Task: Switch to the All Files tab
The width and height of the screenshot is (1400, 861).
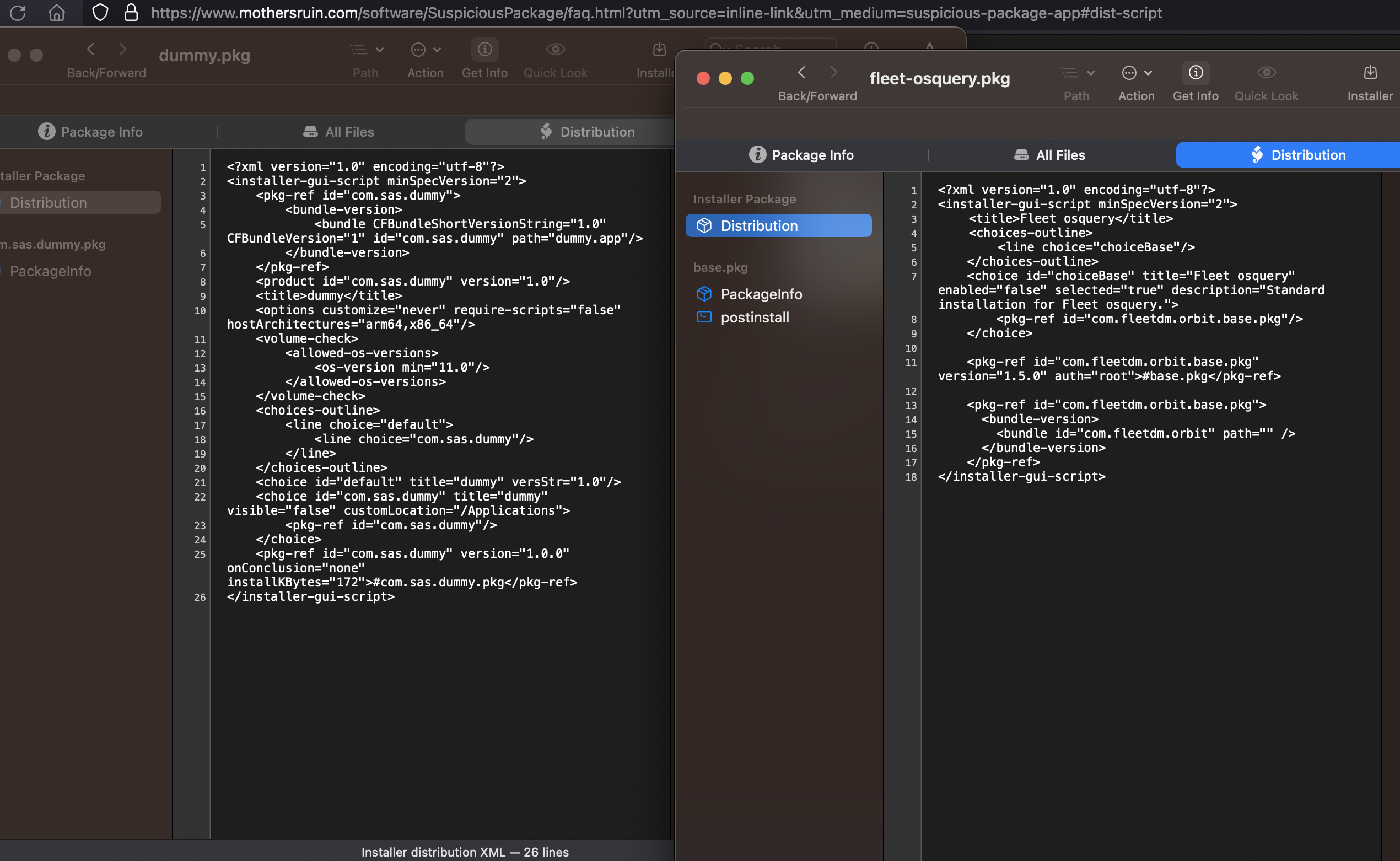Action: pos(1049,154)
